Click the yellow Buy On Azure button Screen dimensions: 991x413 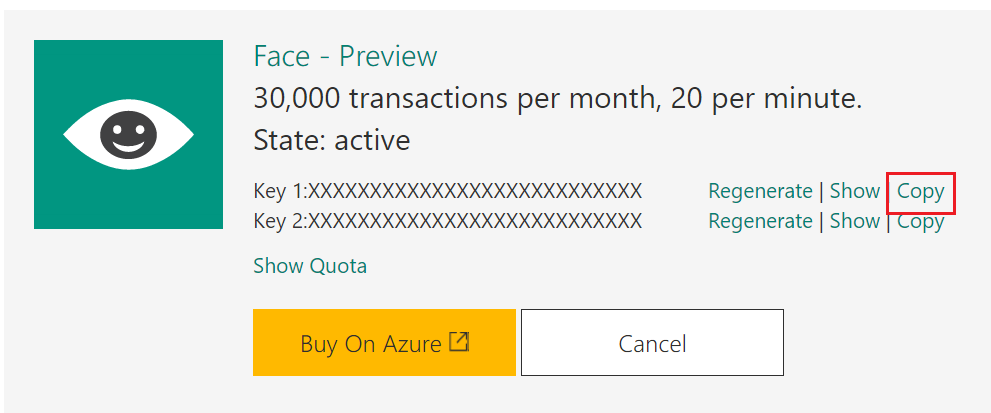384,342
